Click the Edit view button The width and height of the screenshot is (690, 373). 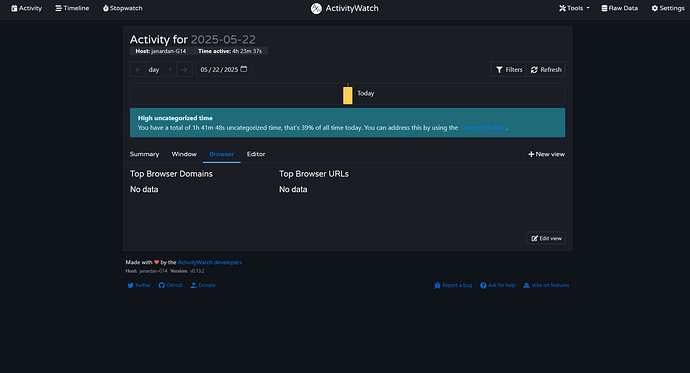pyautogui.click(x=546, y=238)
